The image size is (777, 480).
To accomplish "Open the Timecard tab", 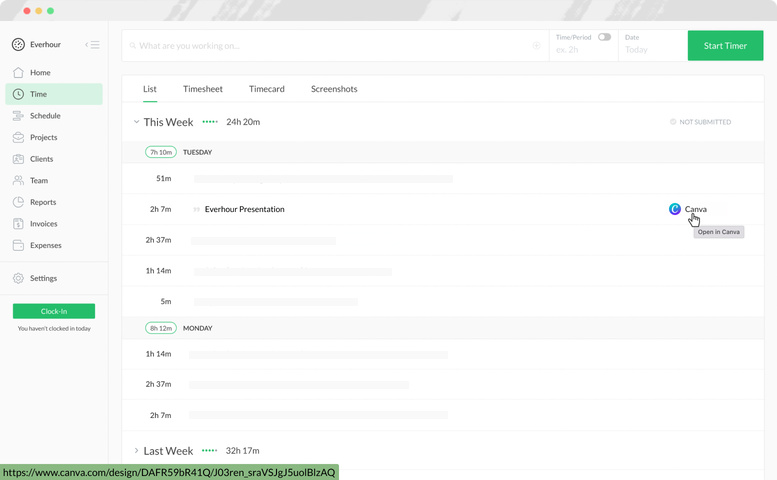I will tap(267, 89).
